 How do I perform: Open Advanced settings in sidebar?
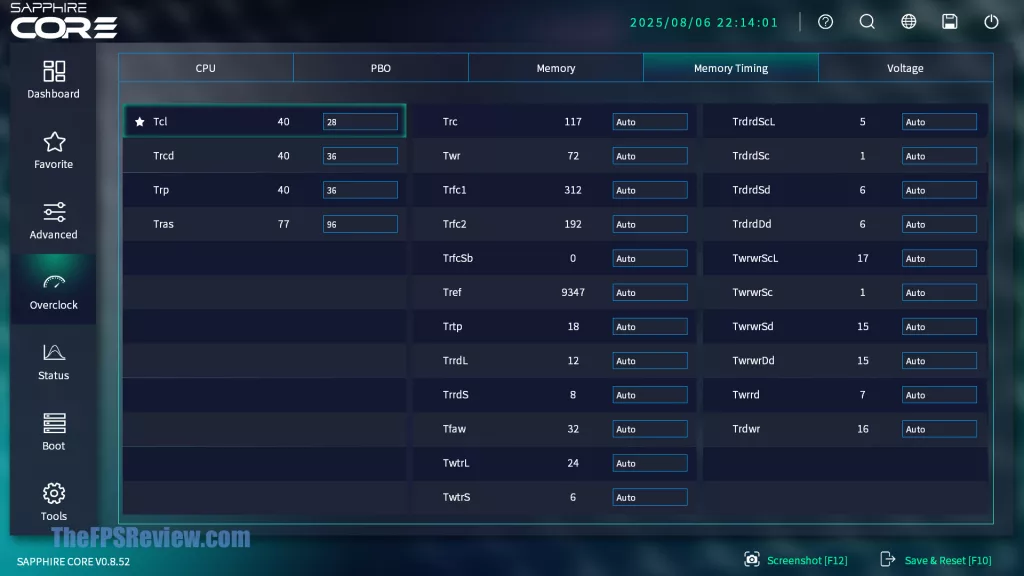(x=54, y=221)
